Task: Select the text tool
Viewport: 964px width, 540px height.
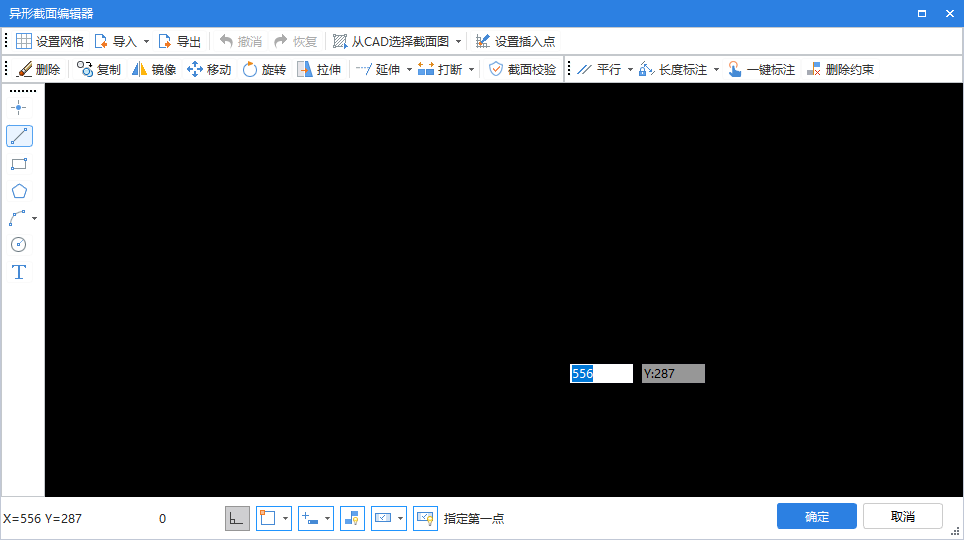Action: click(x=19, y=272)
